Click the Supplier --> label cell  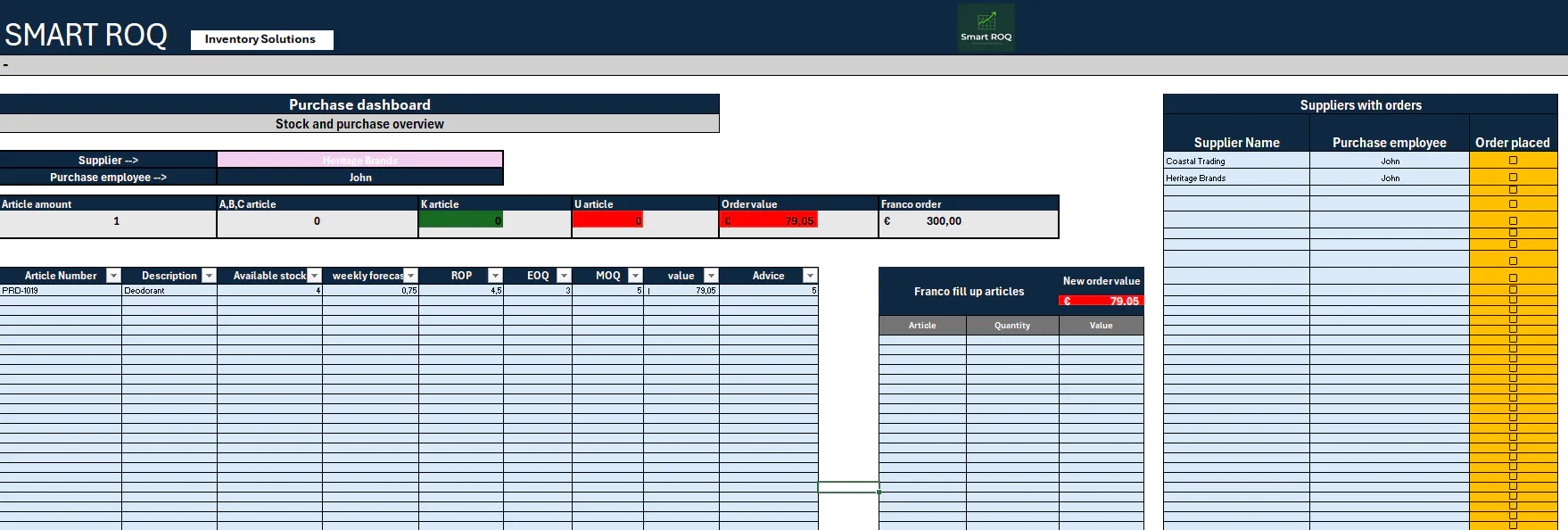108,160
